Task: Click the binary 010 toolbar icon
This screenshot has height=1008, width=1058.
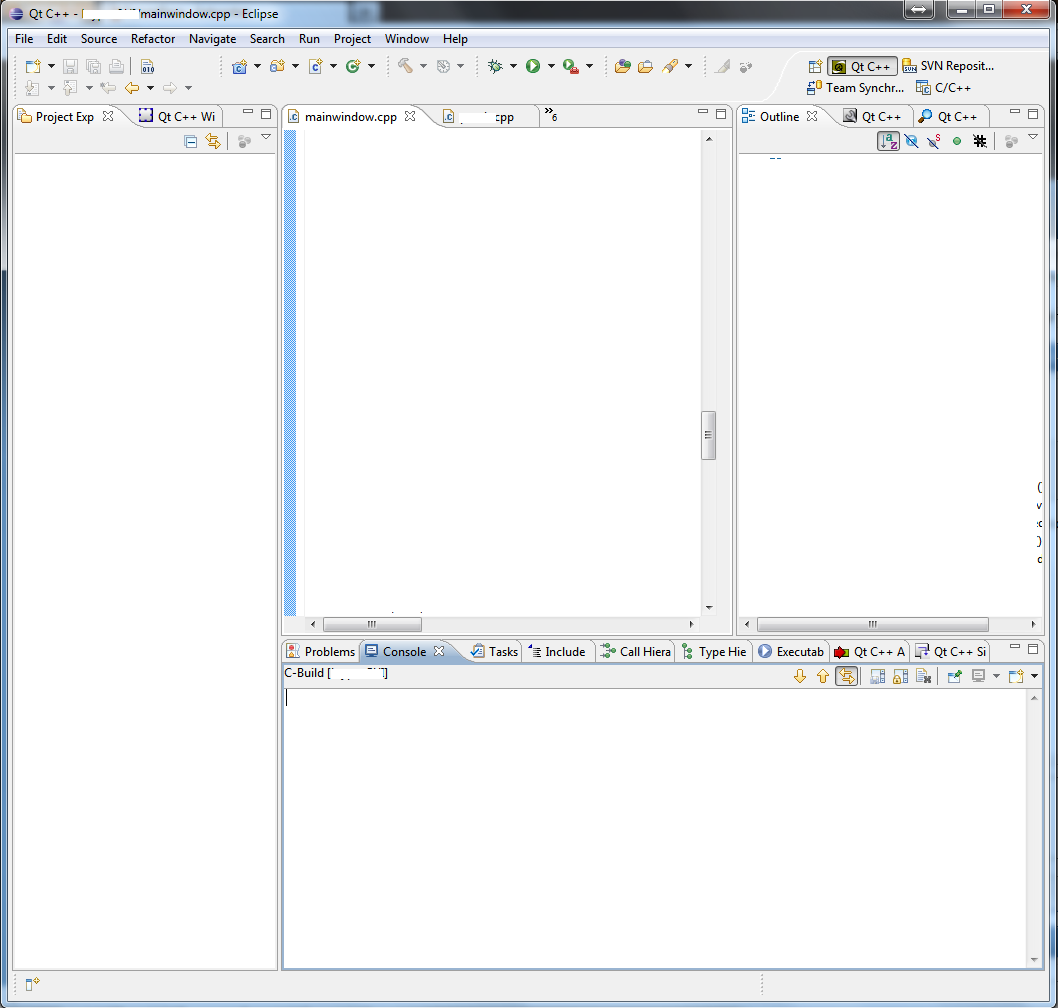Action: pyautogui.click(x=147, y=66)
